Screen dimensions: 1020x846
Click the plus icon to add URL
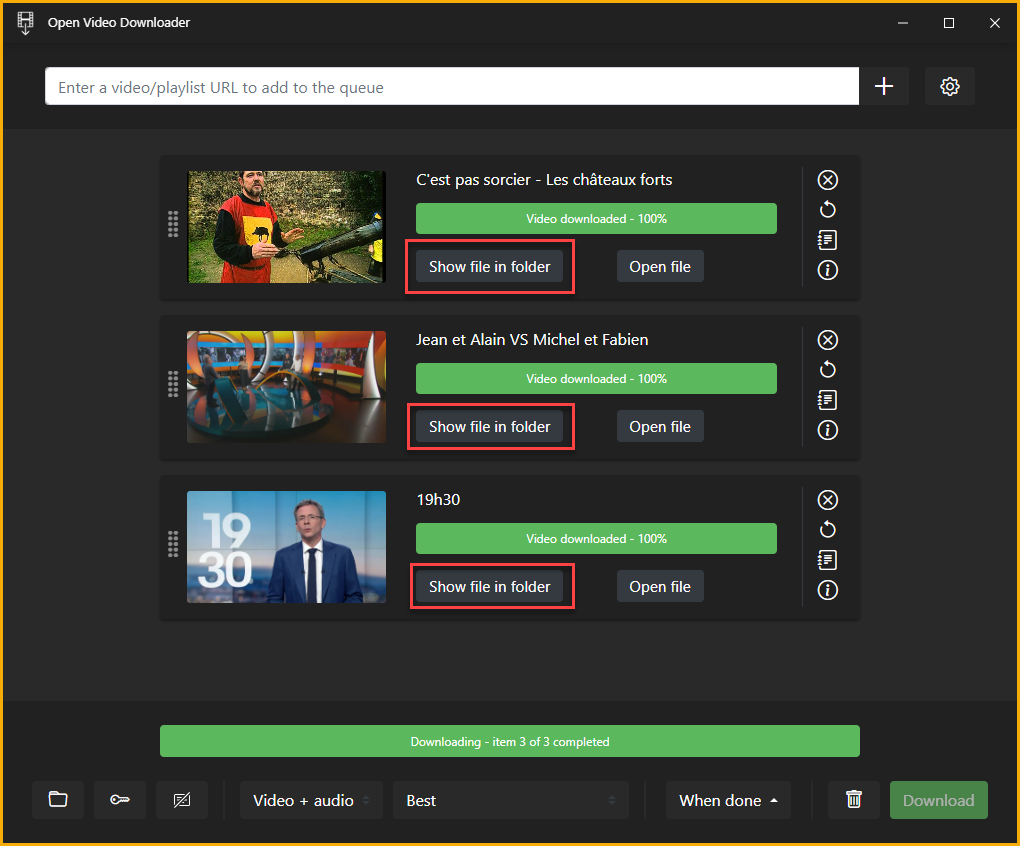pos(884,87)
